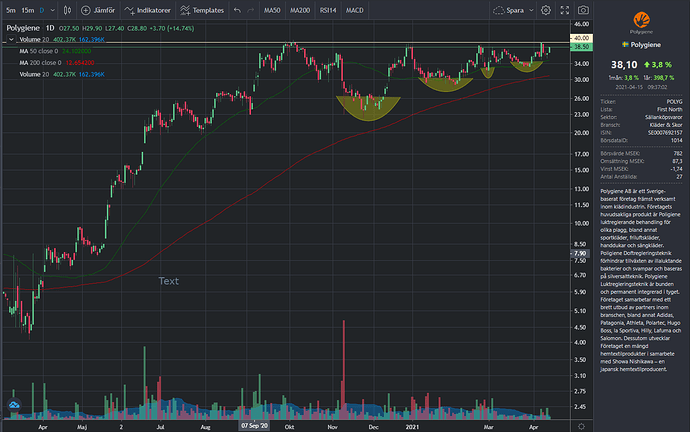Image resolution: width=690 pixels, height=432 pixels.
Task: Expand the Spara save dropdown arrow
Action: tap(531, 10)
